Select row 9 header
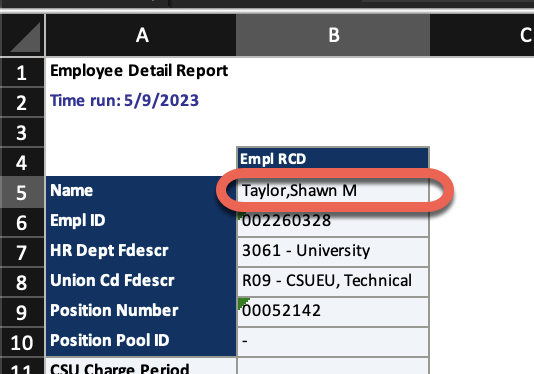 click(x=22, y=312)
